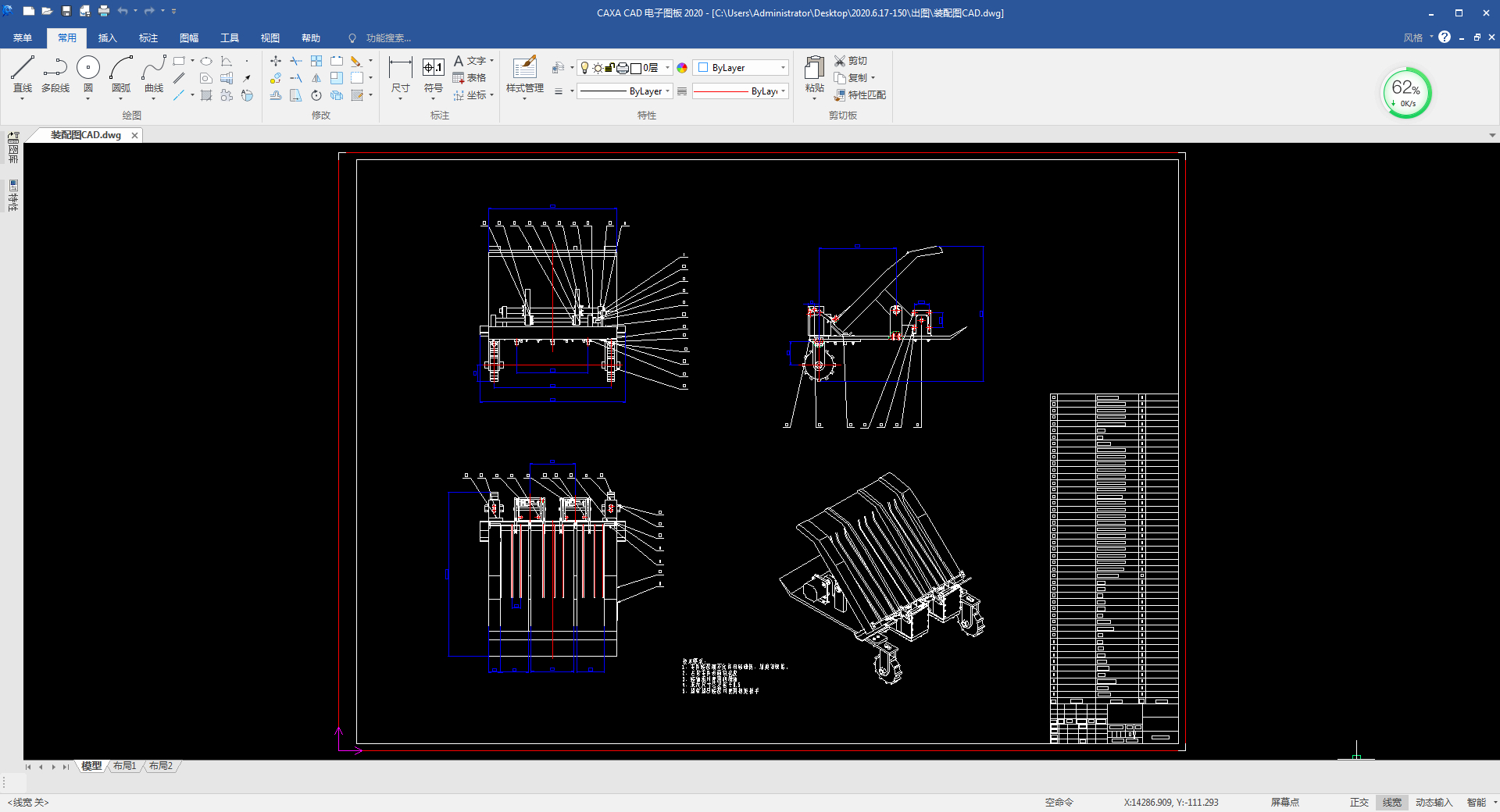Pick the Ellipse drawing tool
Viewport: 1500px width, 812px height.
[x=206, y=61]
